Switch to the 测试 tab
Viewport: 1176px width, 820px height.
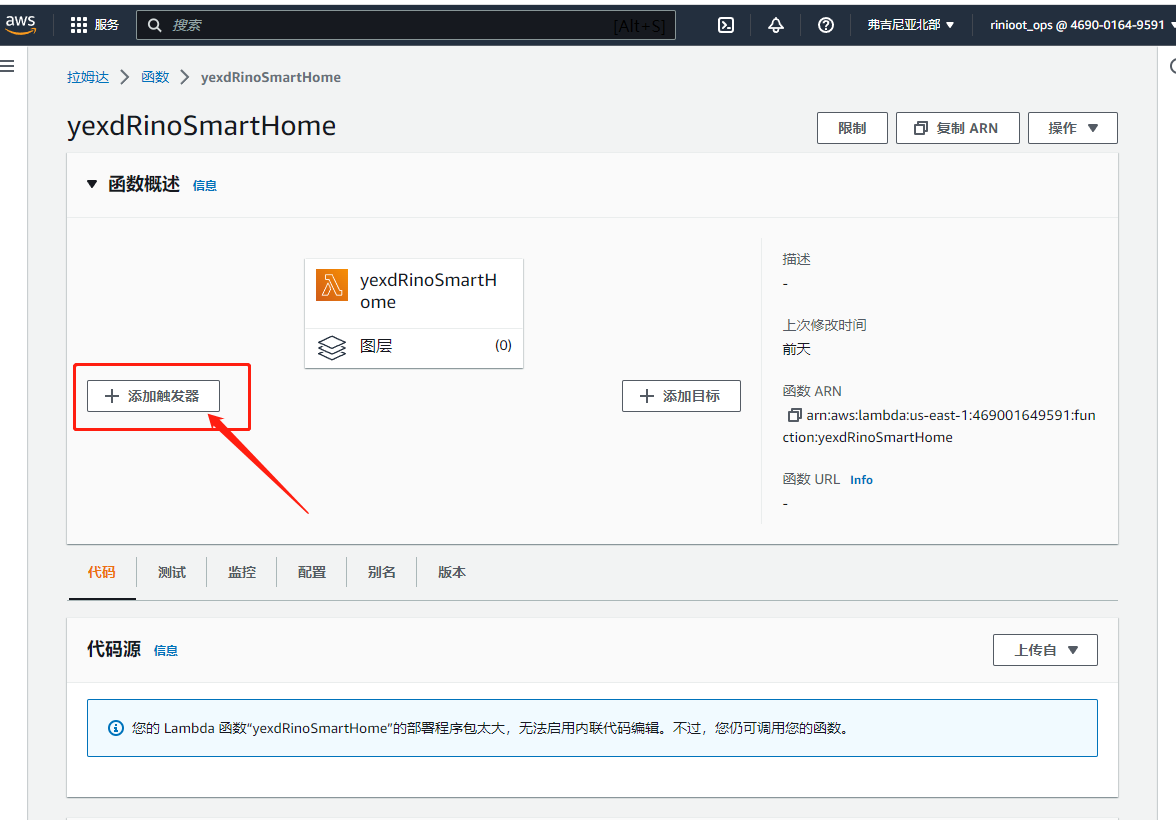pyautogui.click(x=172, y=572)
